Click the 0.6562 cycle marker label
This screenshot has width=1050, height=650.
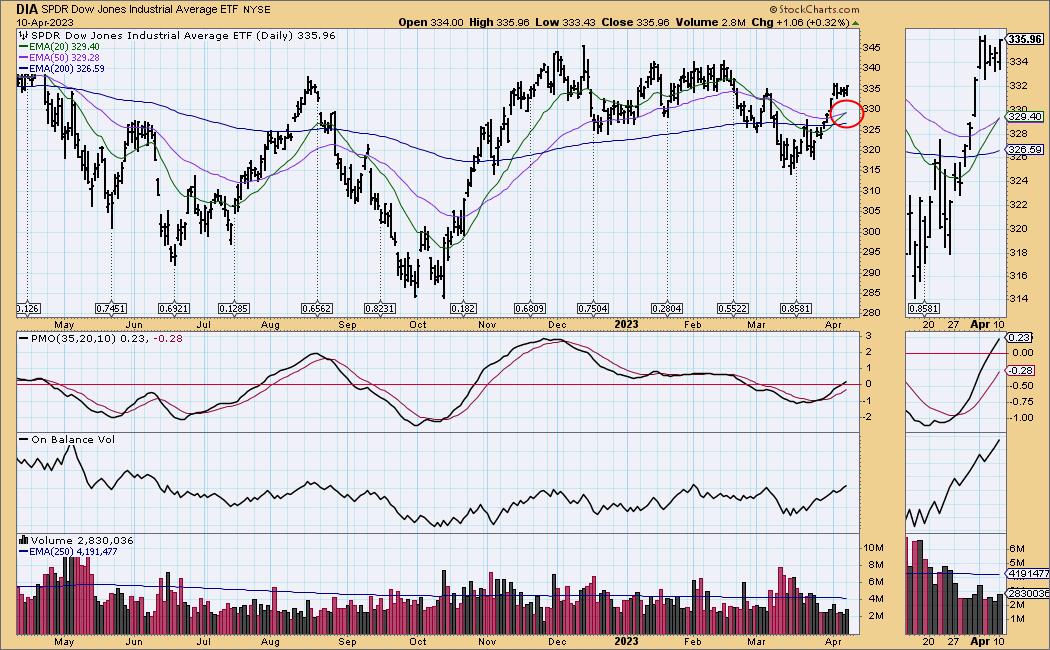point(317,309)
